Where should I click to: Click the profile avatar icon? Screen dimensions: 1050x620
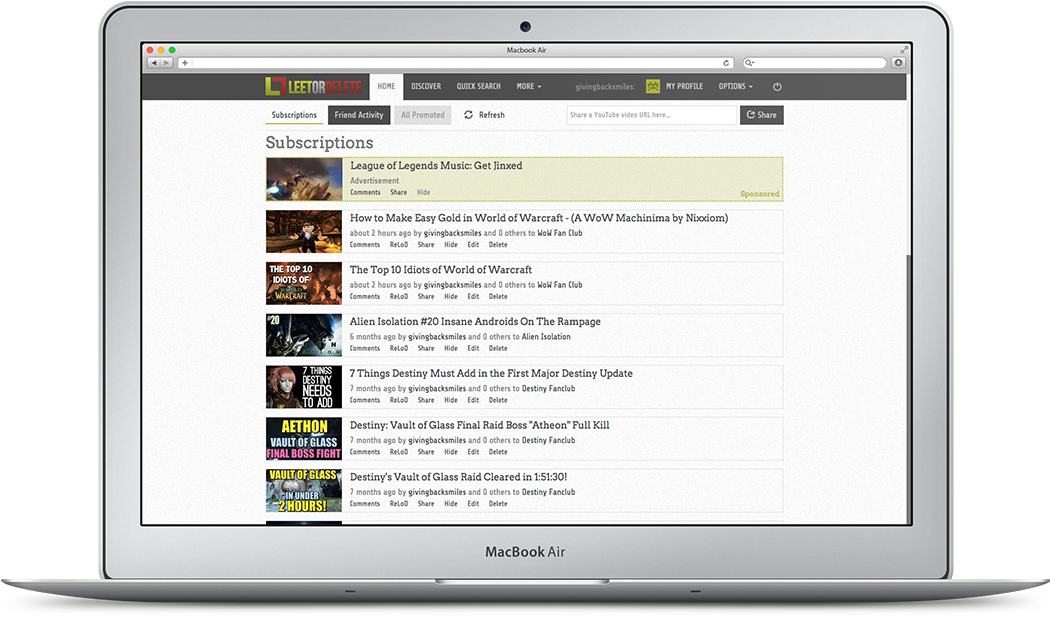[x=653, y=86]
